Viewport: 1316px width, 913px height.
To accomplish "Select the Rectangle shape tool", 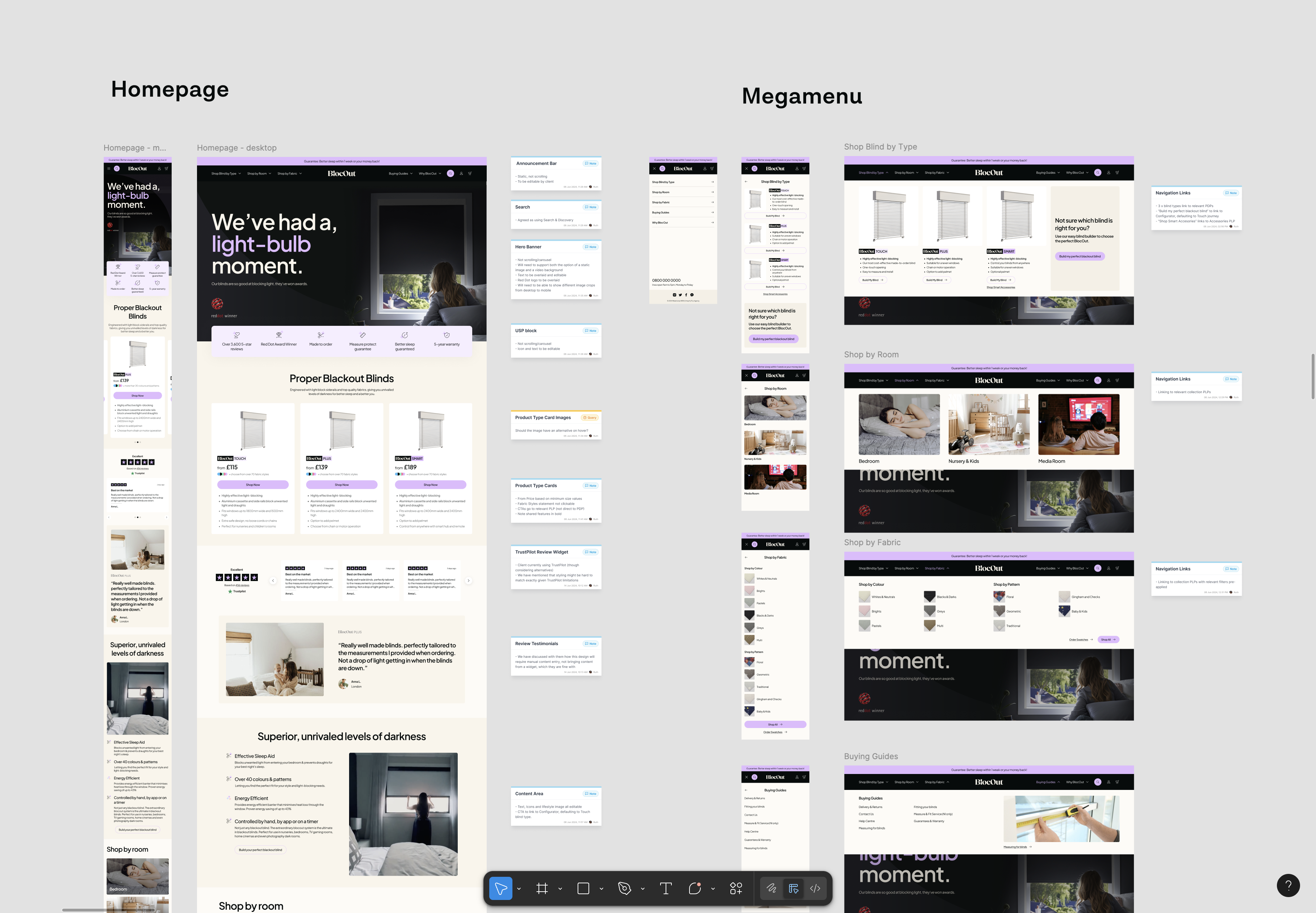I will click(583, 888).
